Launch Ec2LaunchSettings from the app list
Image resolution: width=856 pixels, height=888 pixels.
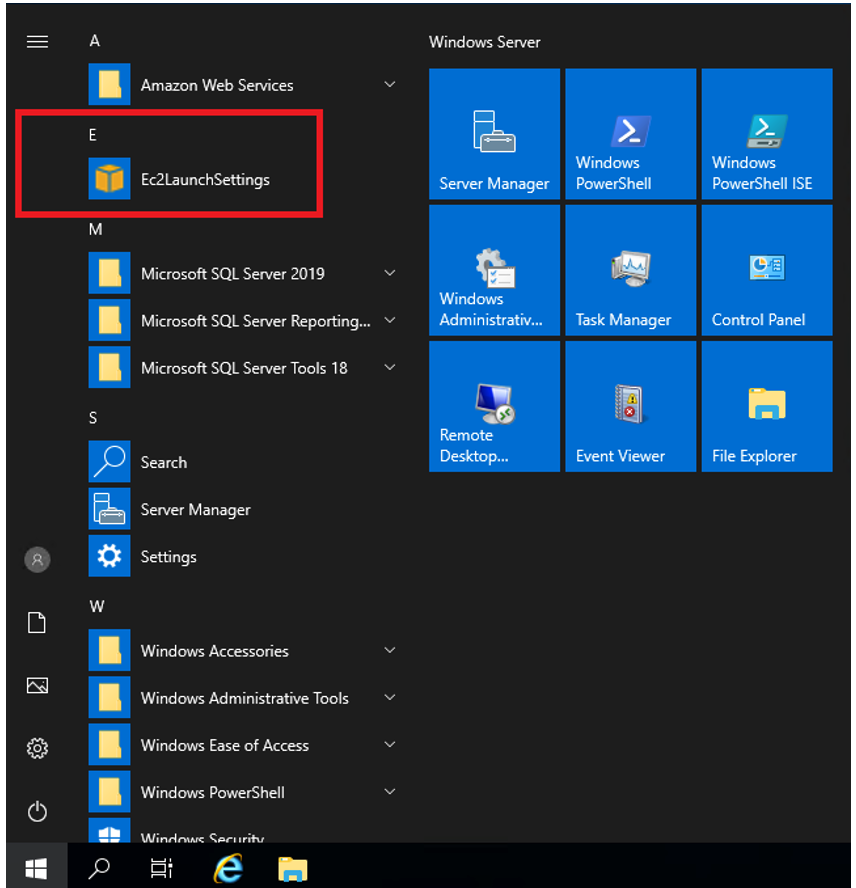pos(205,180)
